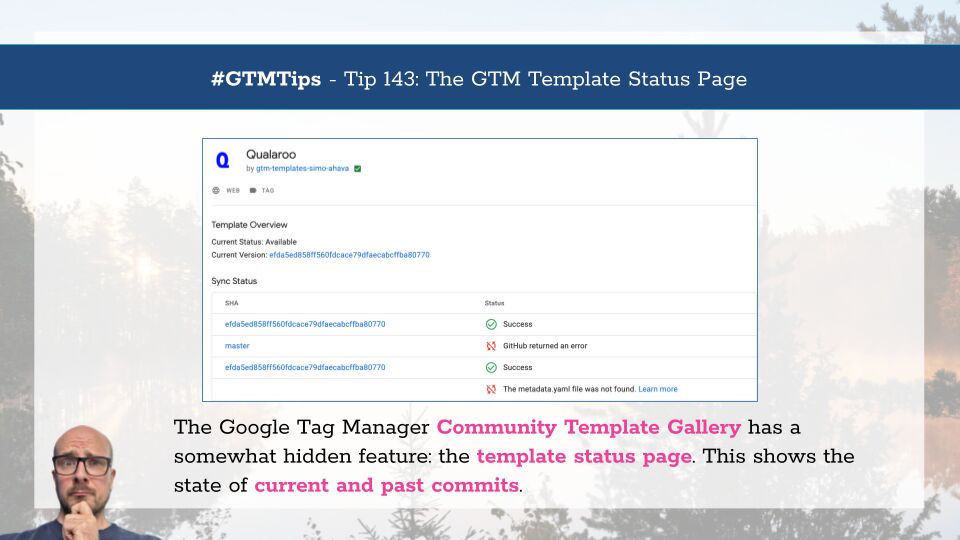
Task: Click GitHub returned an error text
Action: click(x=545, y=346)
